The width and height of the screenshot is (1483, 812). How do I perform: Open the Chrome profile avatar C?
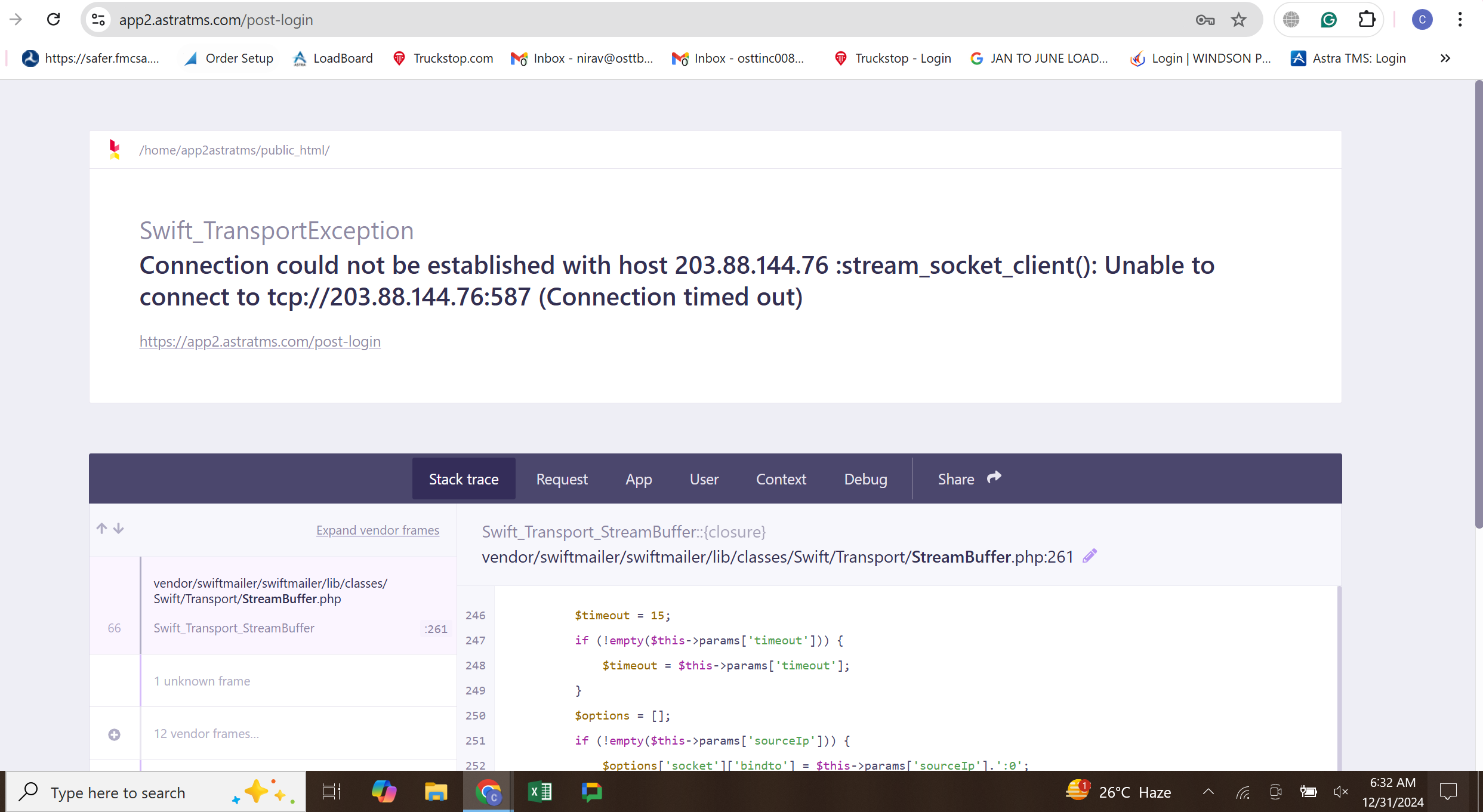(x=1422, y=20)
